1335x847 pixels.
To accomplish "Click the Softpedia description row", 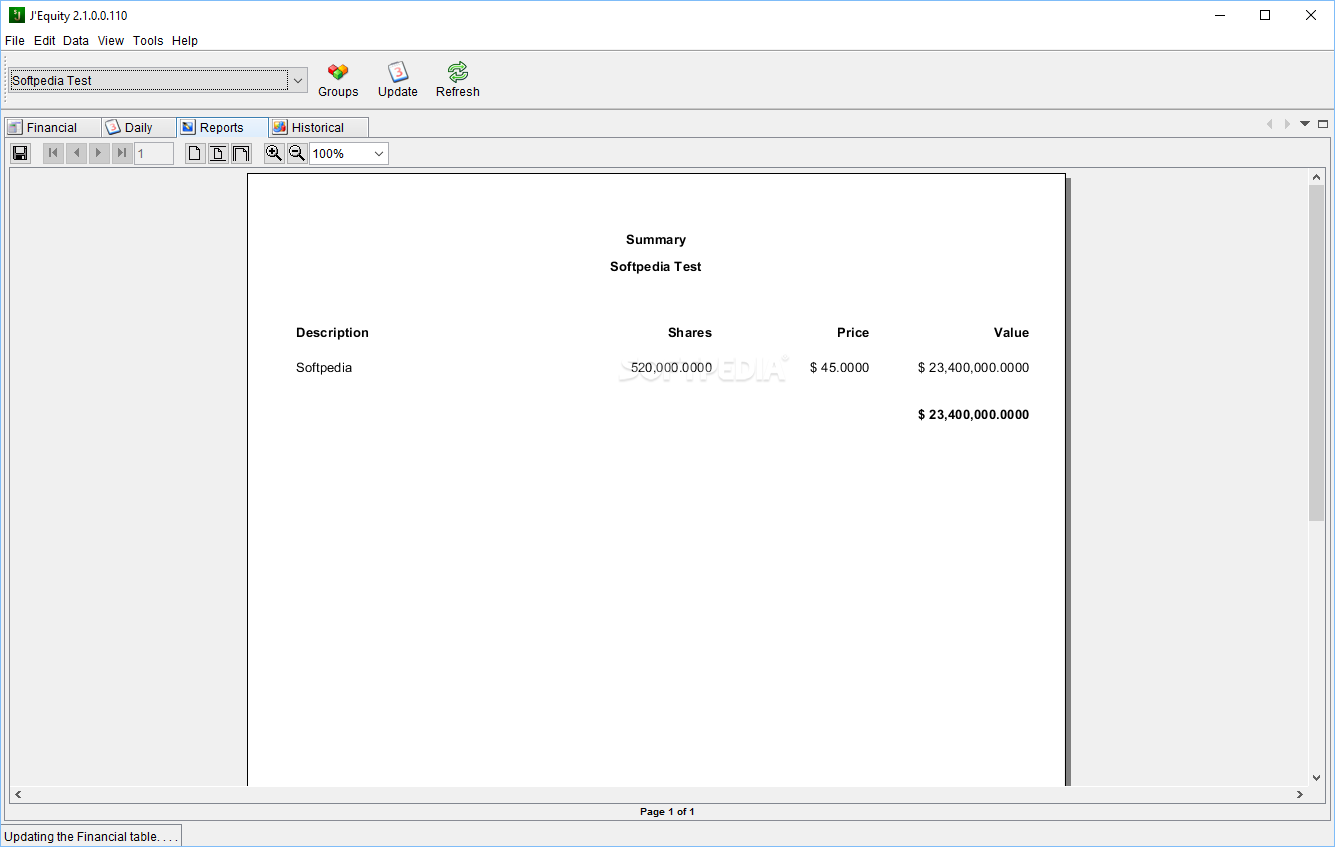I will pyautogui.click(x=324, y=367).
